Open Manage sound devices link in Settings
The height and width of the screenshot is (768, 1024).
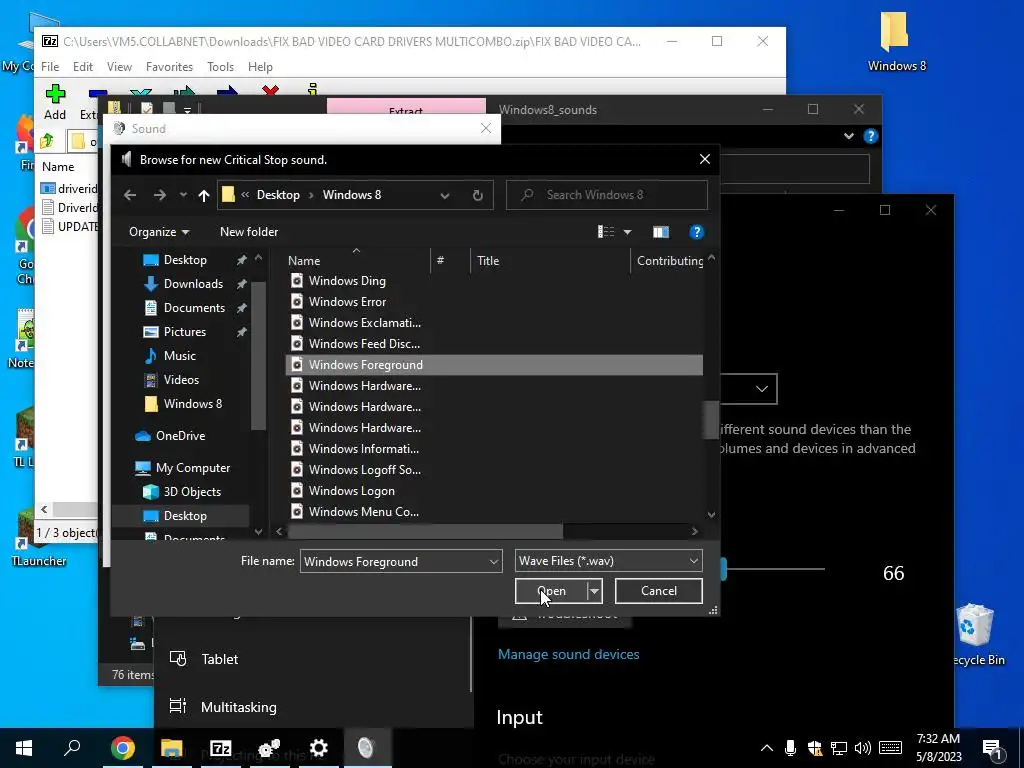click(568, 654)
